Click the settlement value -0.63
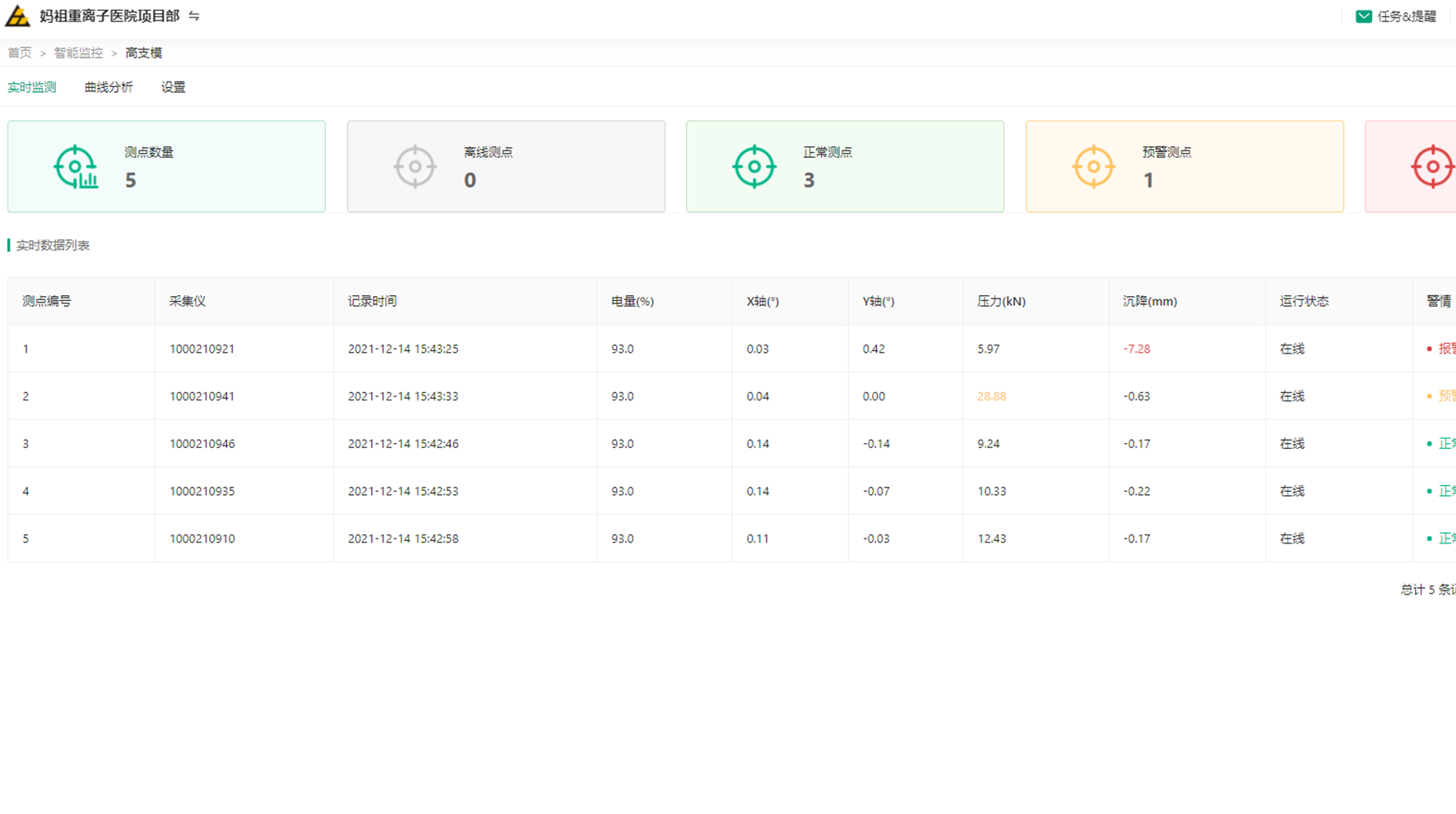Viewport: 1456px width, 814px height. tap(1137, 396)
